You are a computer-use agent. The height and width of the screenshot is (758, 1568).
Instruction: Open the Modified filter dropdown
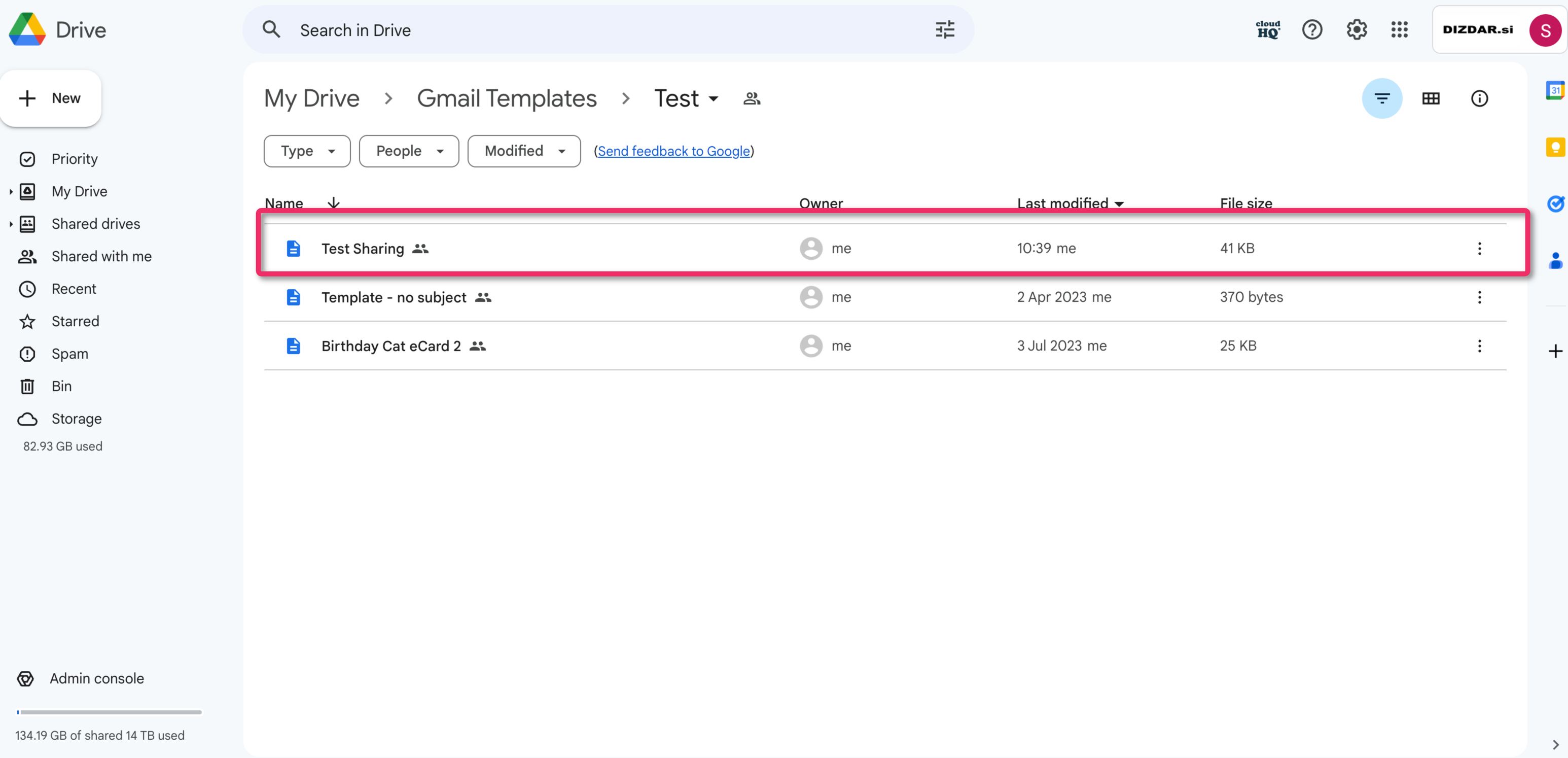pyautogui.click(x=523, y=151)
